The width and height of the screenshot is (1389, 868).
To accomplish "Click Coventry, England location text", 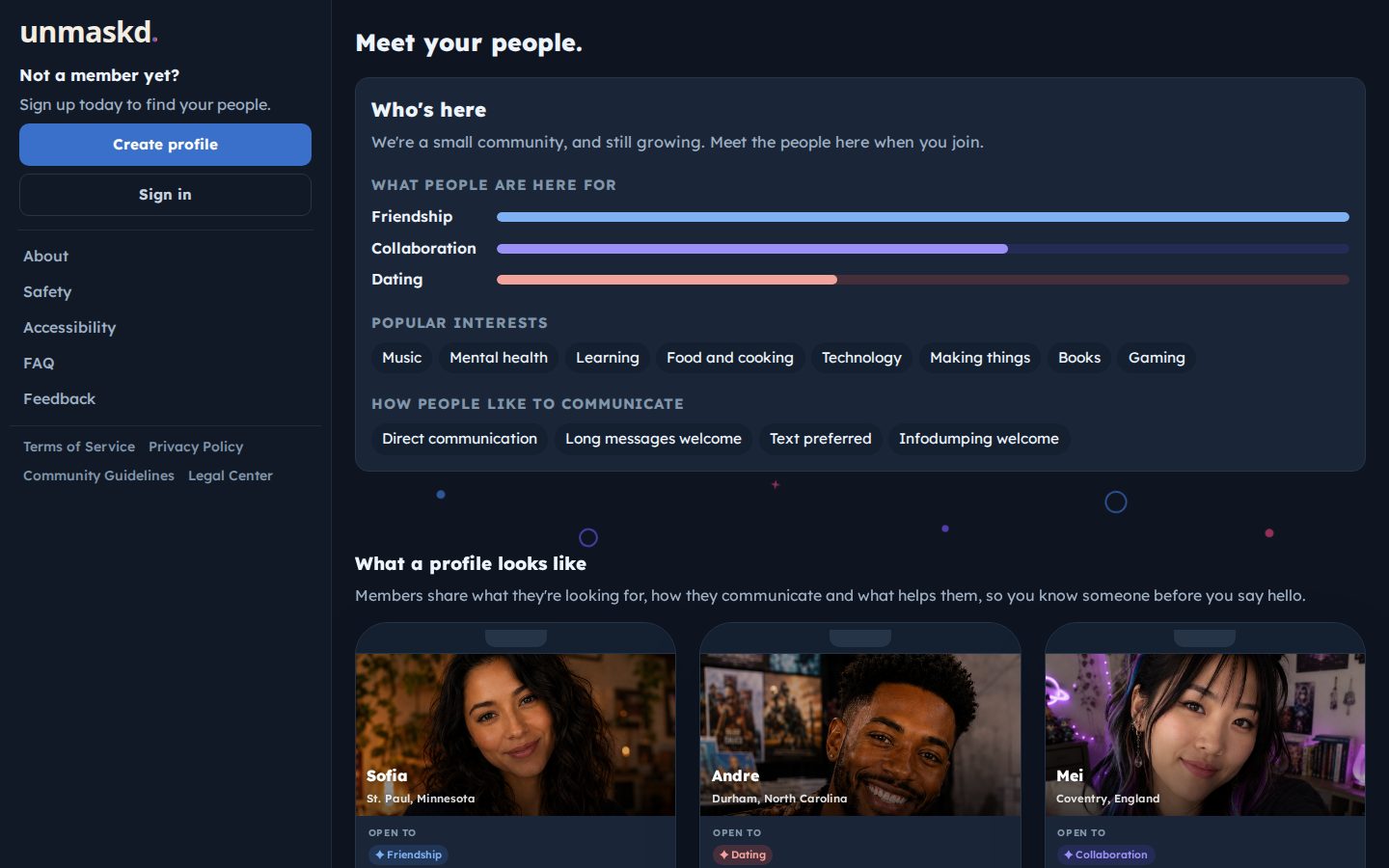I will (x=1108, y=799).
